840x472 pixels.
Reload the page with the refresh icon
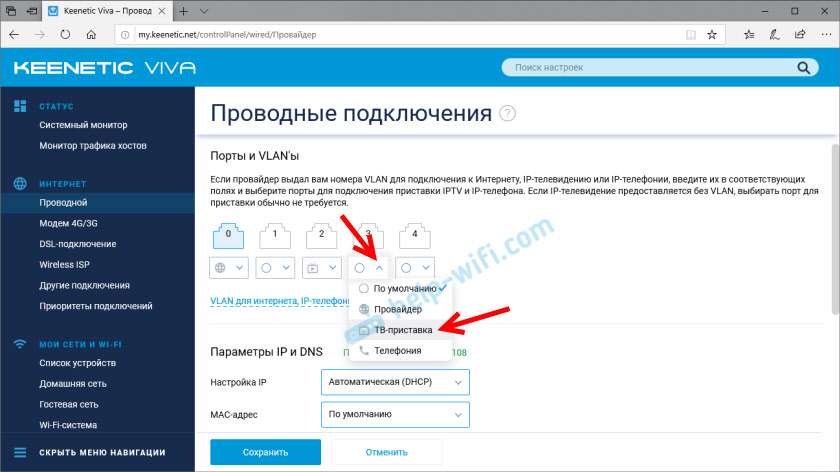65,35
